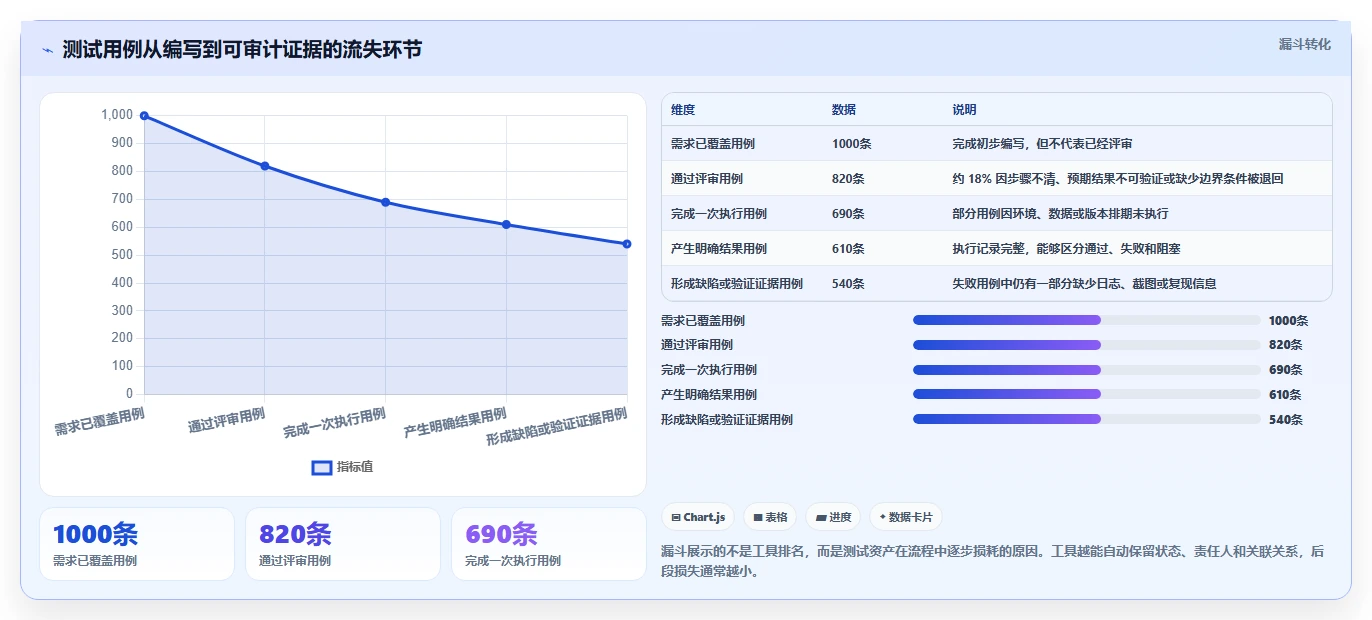1372x620 pixels.
Task: Click the 指标值 legend text
Action: [355, 467]
